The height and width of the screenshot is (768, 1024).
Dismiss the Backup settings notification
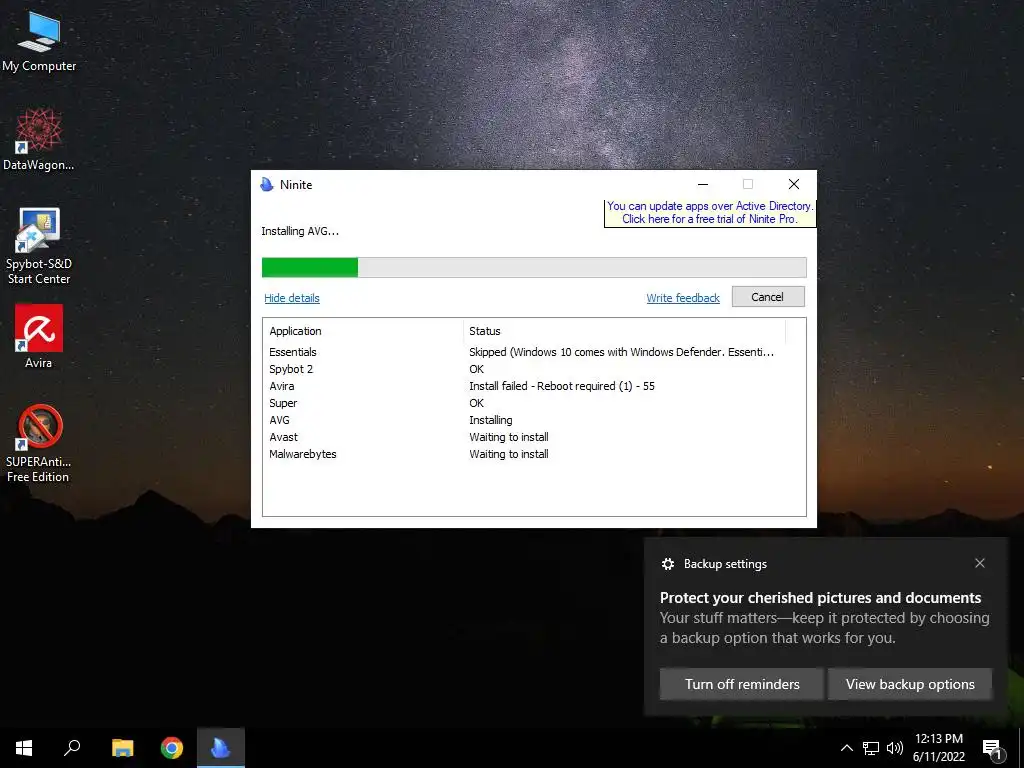tap(980, 563)
